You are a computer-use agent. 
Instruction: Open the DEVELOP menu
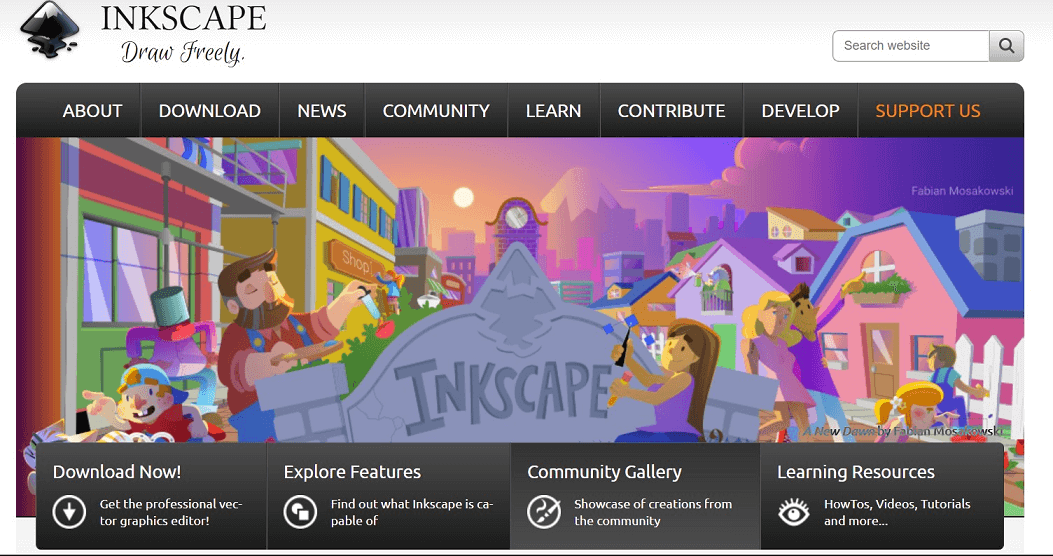(800, 111)
